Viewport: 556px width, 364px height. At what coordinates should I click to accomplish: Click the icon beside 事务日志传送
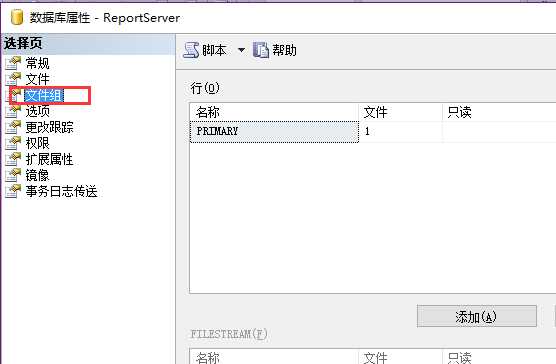click(x=13, y=191)
